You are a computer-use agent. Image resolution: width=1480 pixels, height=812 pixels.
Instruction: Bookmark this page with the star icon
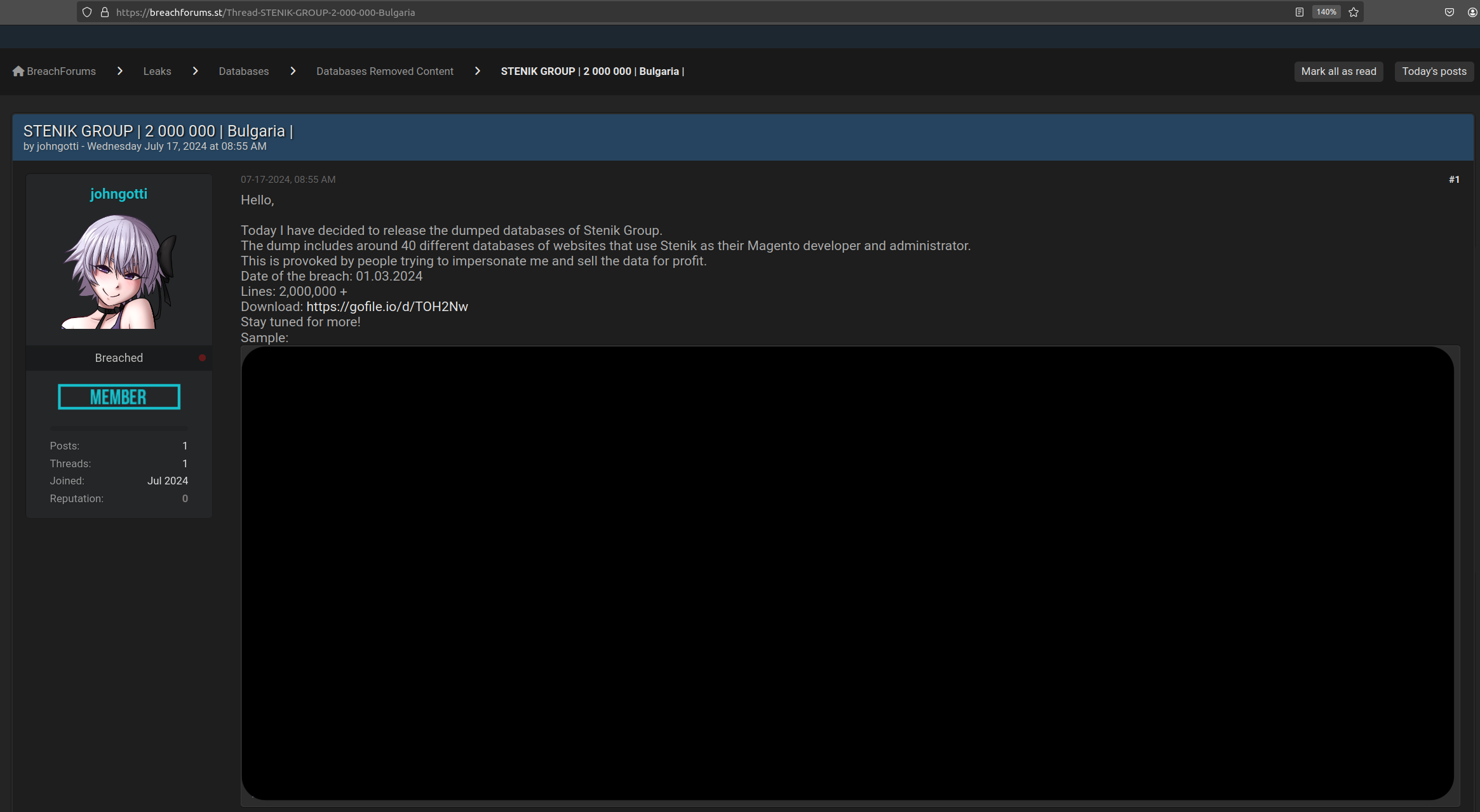[1354, 12]
